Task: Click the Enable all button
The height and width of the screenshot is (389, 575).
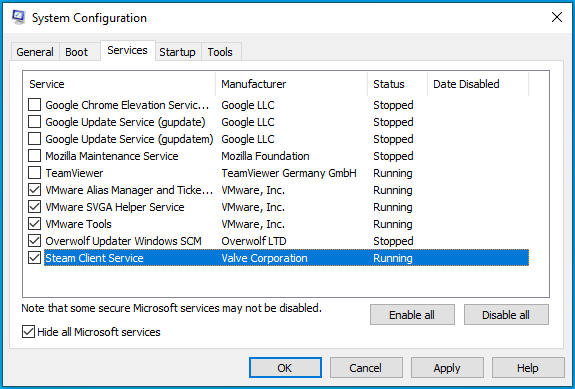Action: click(412, 315)
